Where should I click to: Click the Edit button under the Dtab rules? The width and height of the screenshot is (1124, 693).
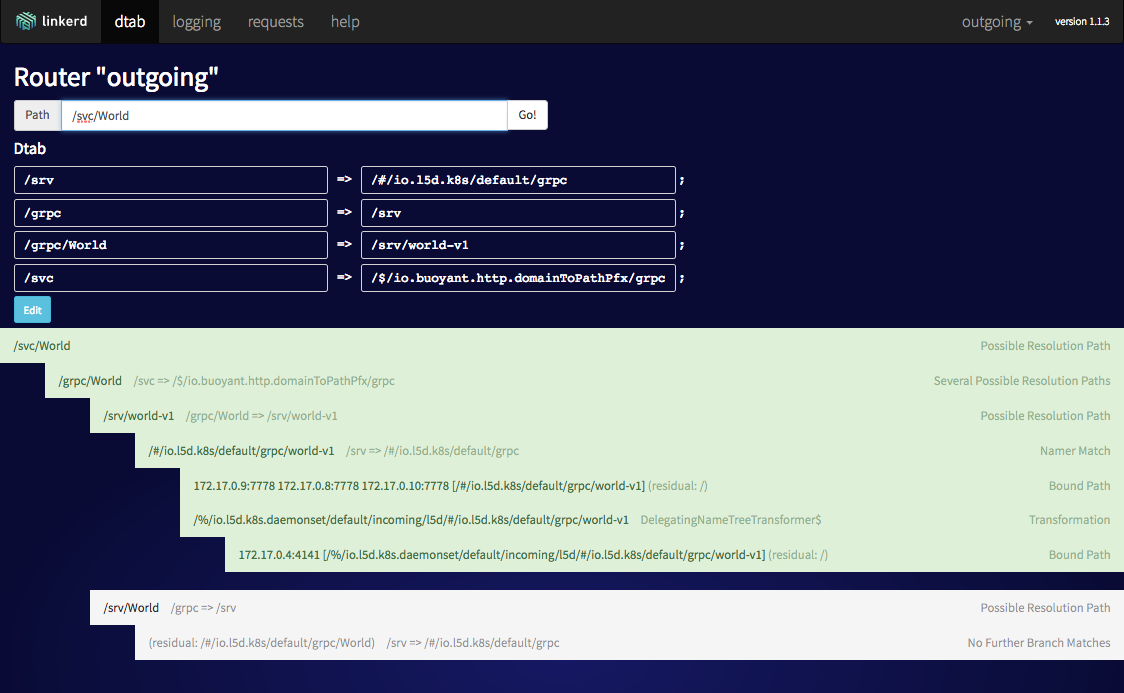[31, 309]
